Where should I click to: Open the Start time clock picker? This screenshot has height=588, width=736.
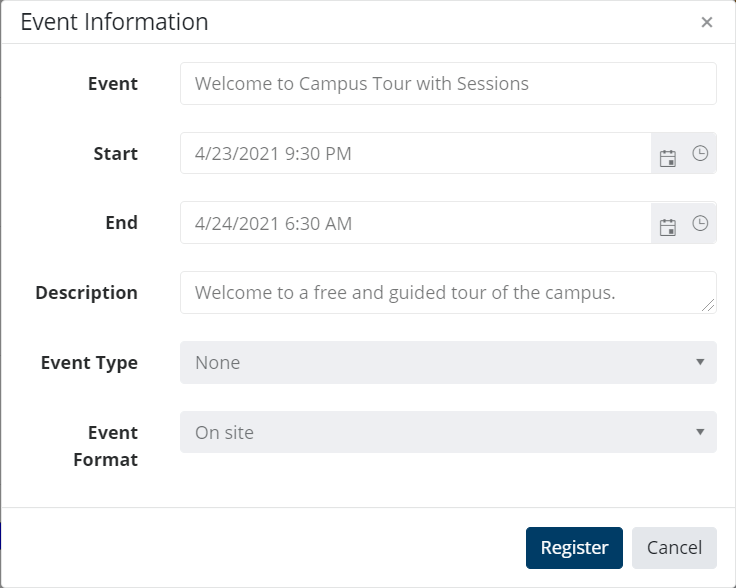click(x=700, y=154)
